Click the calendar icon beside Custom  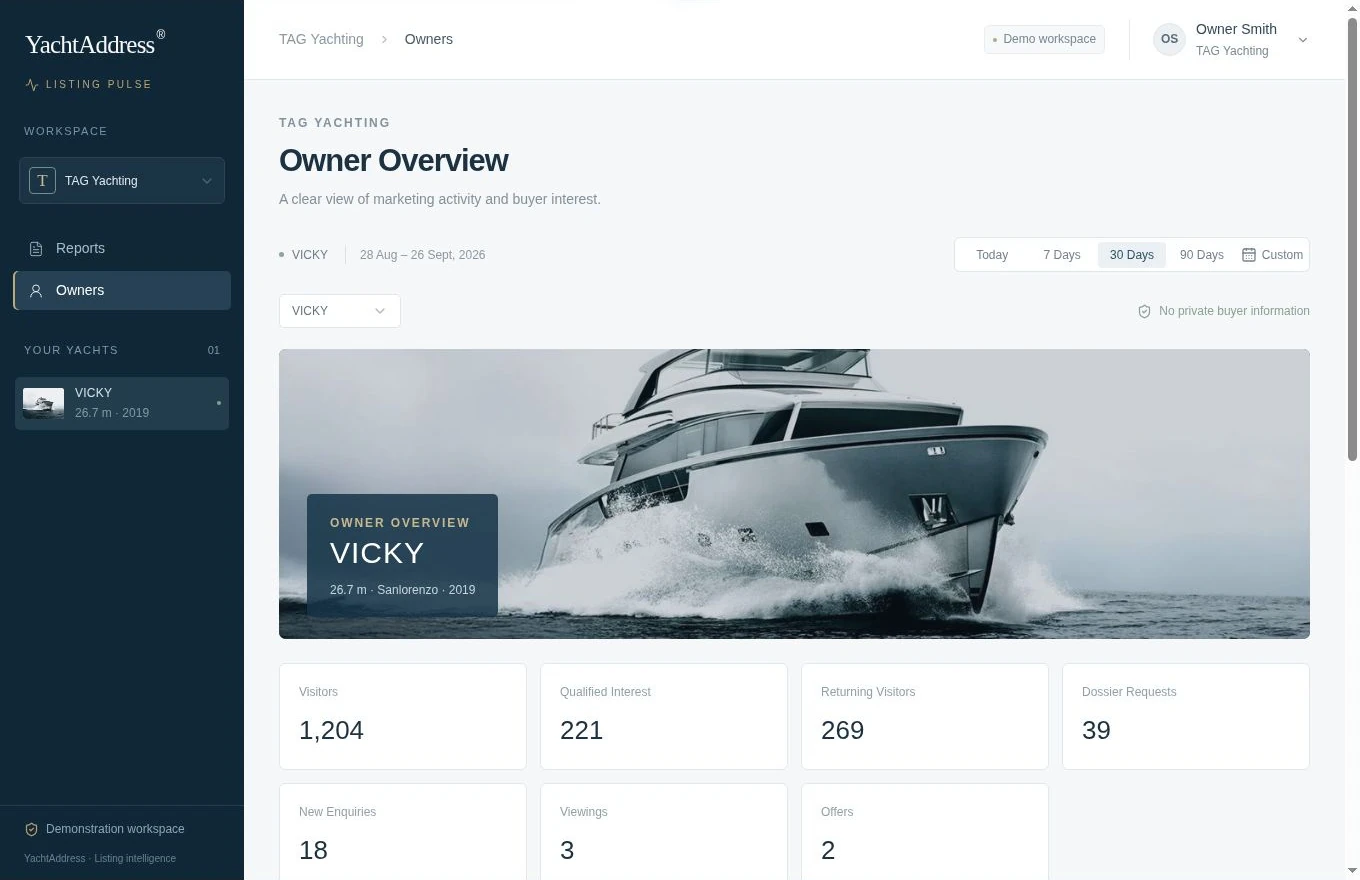tap(1249, 255)
